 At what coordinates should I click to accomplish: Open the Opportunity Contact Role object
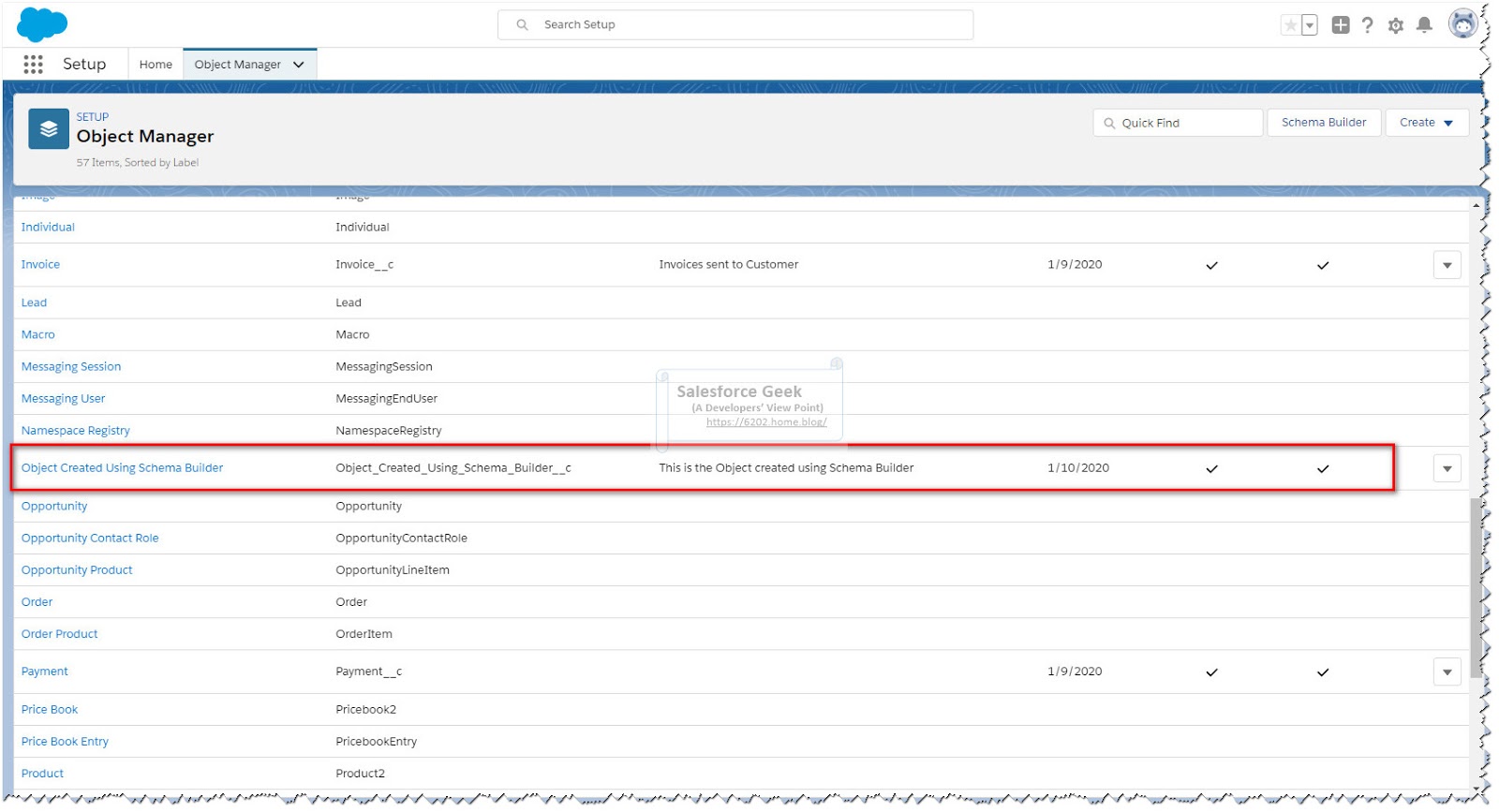coord(90,539)
